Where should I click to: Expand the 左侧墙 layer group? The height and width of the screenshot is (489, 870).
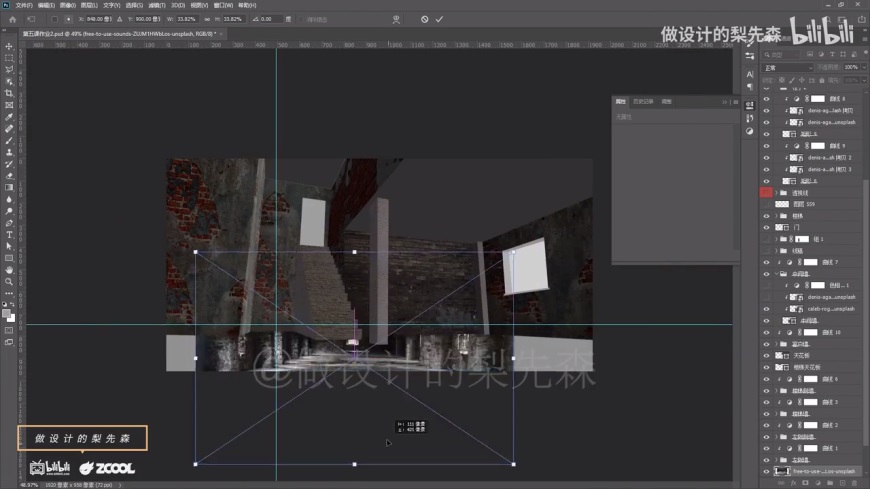click(776, 460)
